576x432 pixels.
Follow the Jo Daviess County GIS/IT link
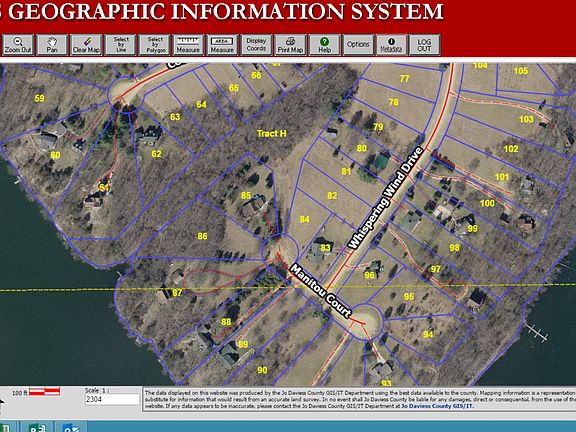pyautogui.click(x=437, y=406)
